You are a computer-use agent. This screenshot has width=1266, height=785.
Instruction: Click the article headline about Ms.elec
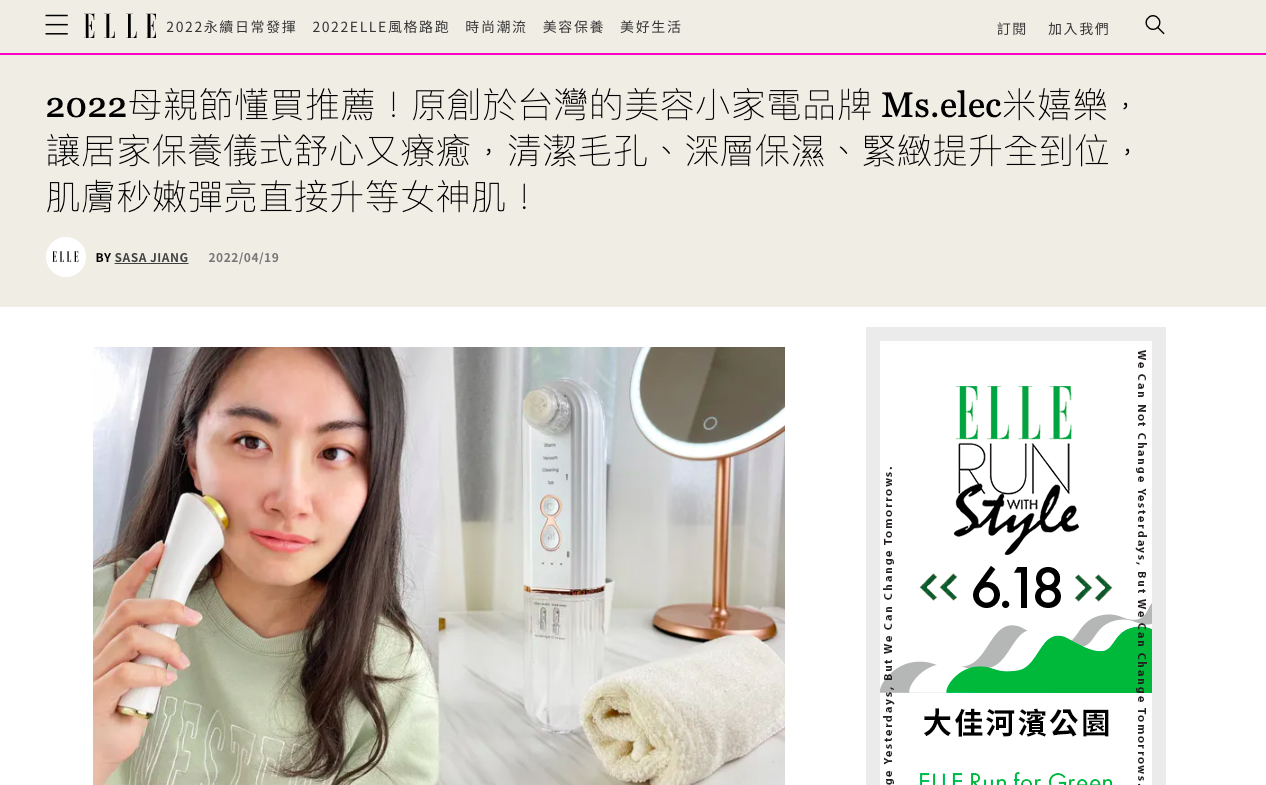pos(592,150)
